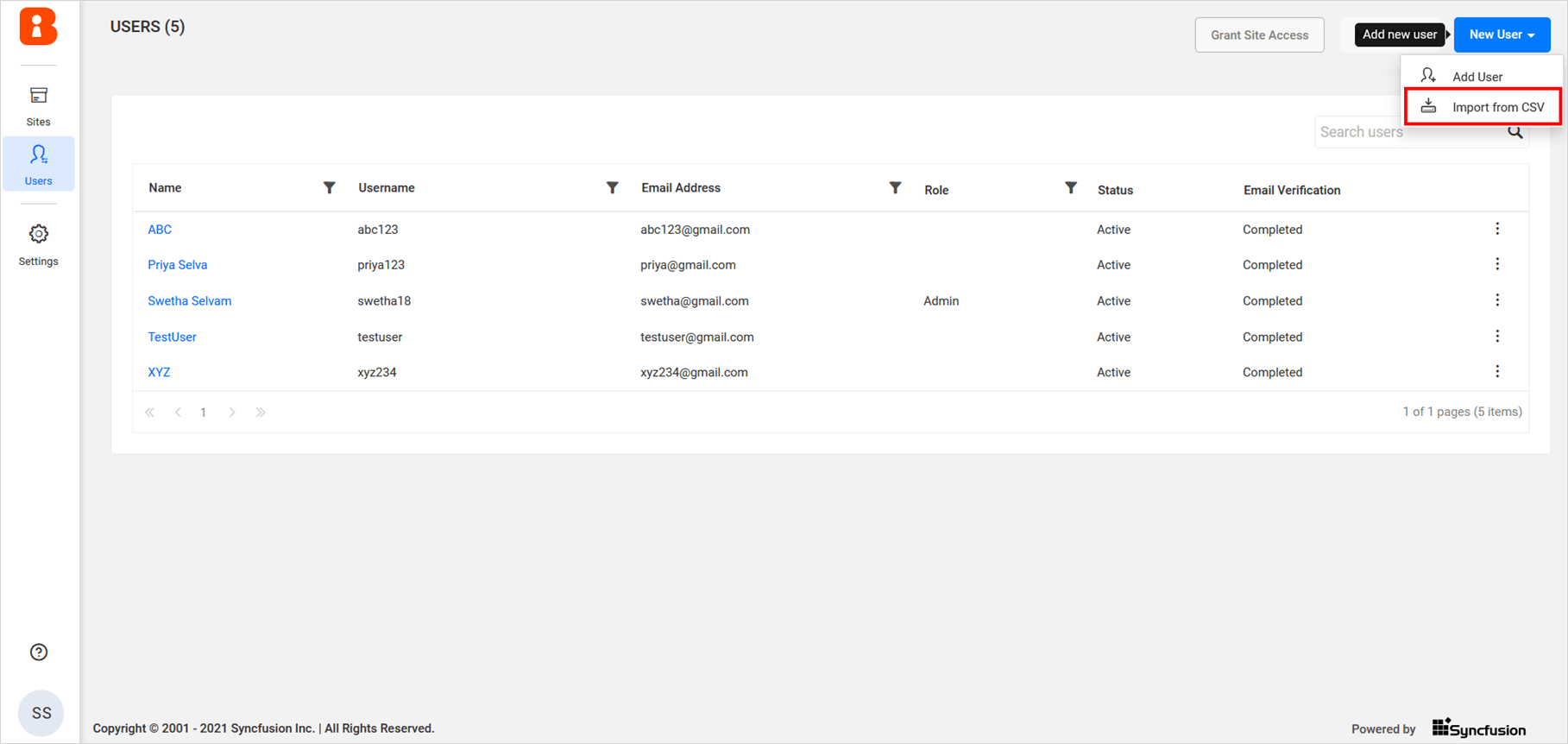Open the Users section in sidebar
The height and width of the screenshot is (744, 1568).
[38, 164]
